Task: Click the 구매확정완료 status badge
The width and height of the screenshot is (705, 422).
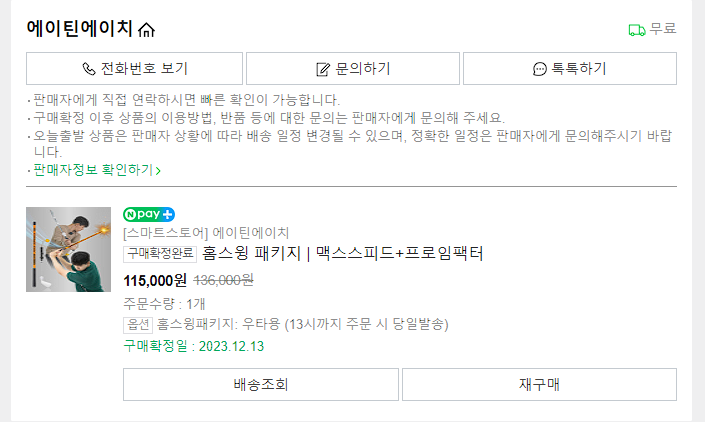Action: 160,254
